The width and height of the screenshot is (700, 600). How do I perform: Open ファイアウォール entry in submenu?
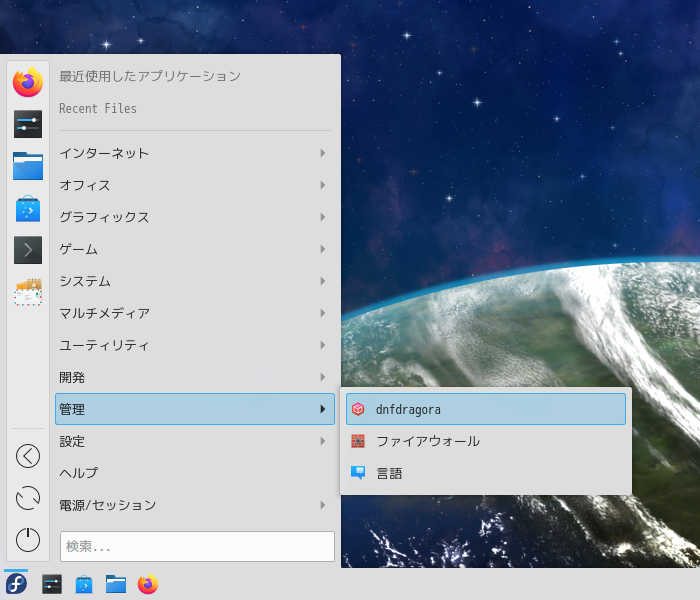click(486, 441)
